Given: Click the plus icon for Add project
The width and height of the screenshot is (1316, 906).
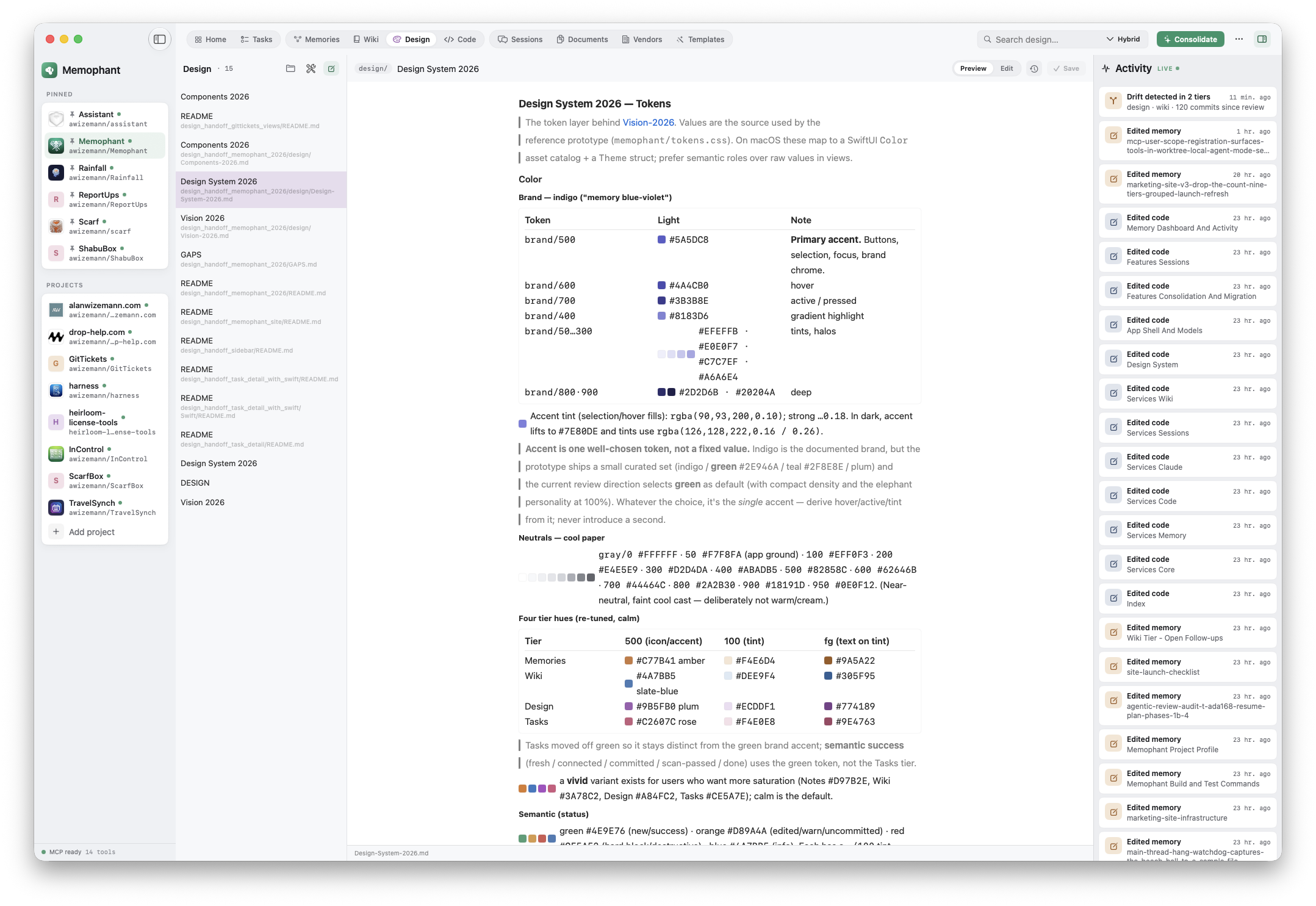Looking at the screenshot, I should (56, 532).
